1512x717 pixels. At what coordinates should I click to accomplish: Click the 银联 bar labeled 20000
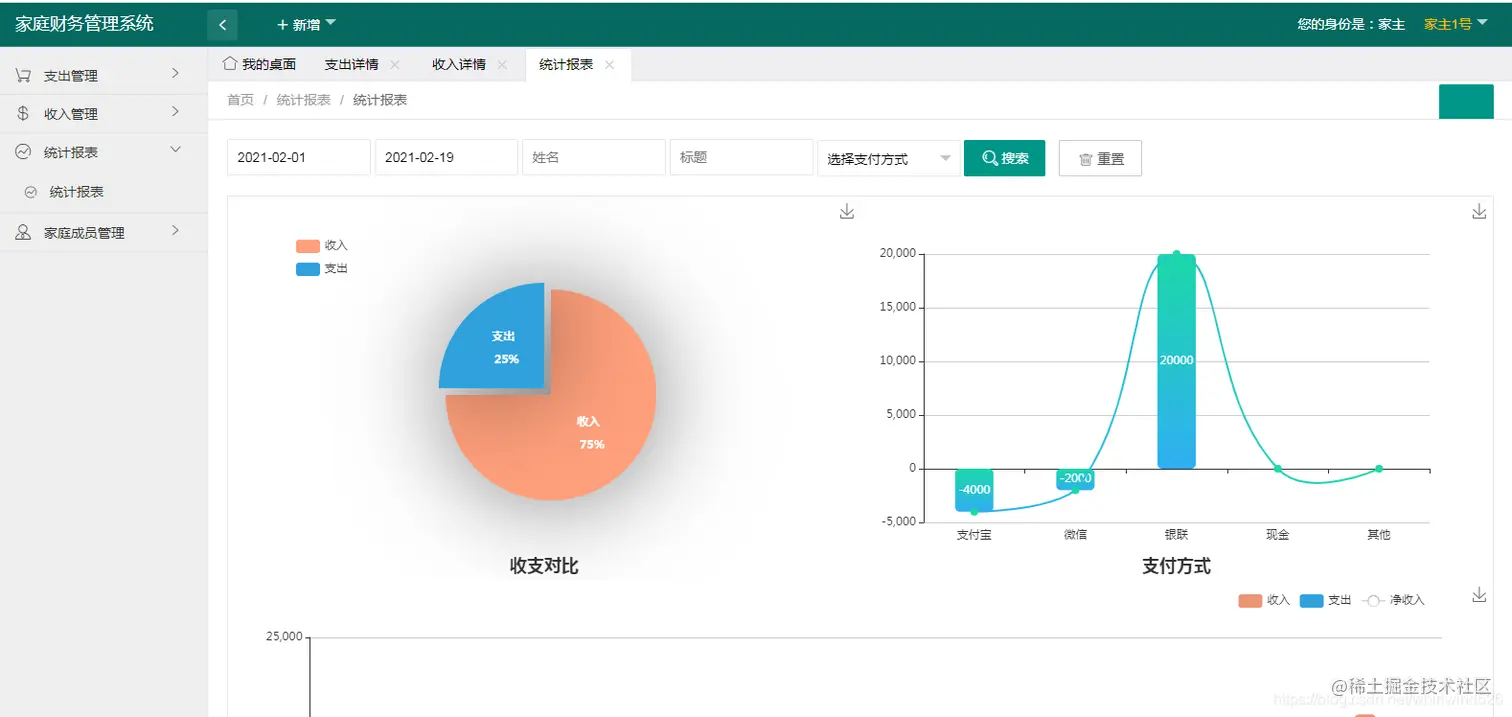coord(1176,361)
